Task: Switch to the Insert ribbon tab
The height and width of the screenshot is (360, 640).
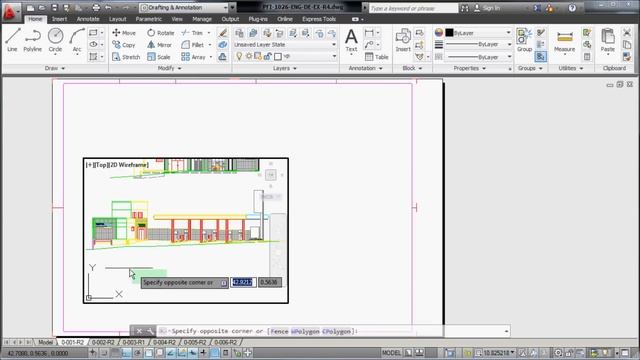Action: (59, 19)
